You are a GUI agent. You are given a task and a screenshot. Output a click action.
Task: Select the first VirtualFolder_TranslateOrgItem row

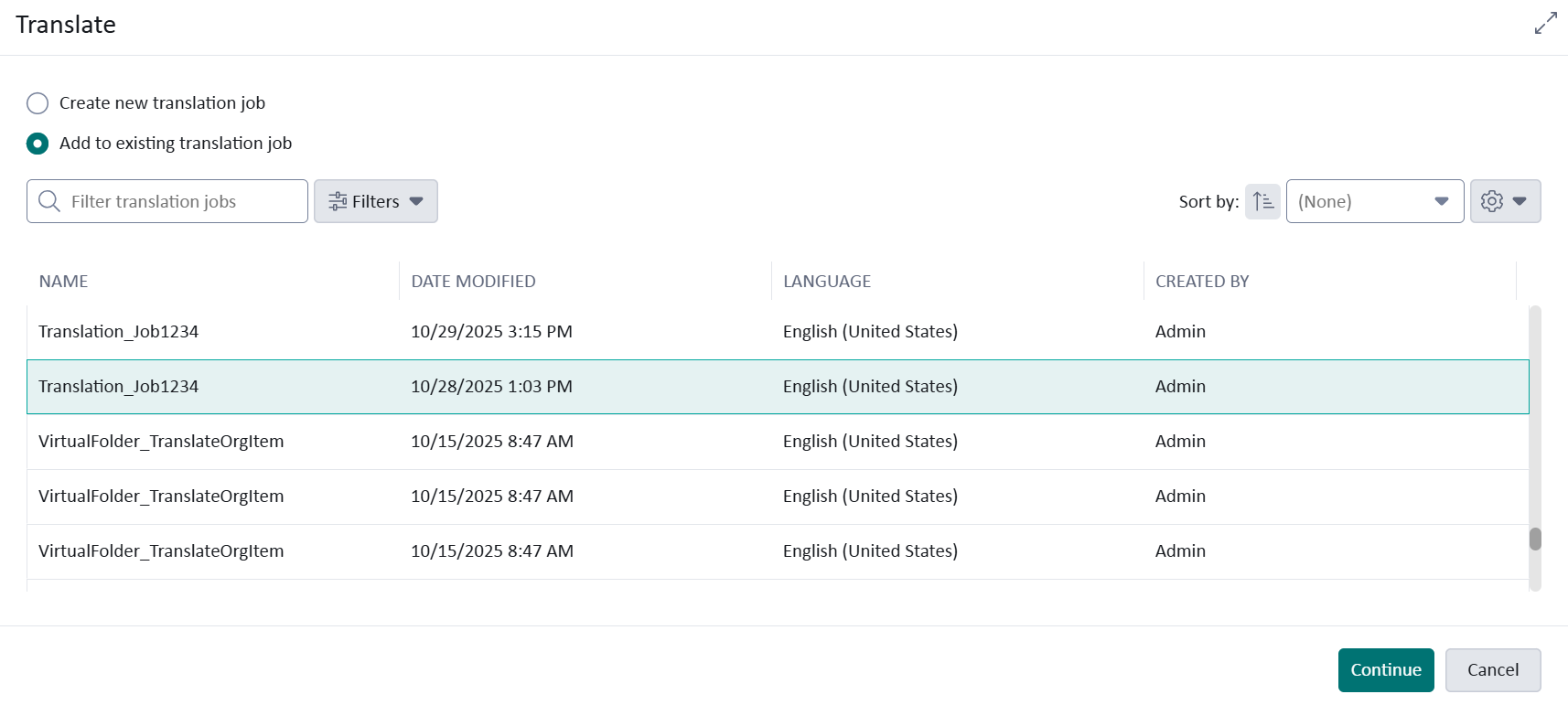pyautogui.click(x=161, y=442)
